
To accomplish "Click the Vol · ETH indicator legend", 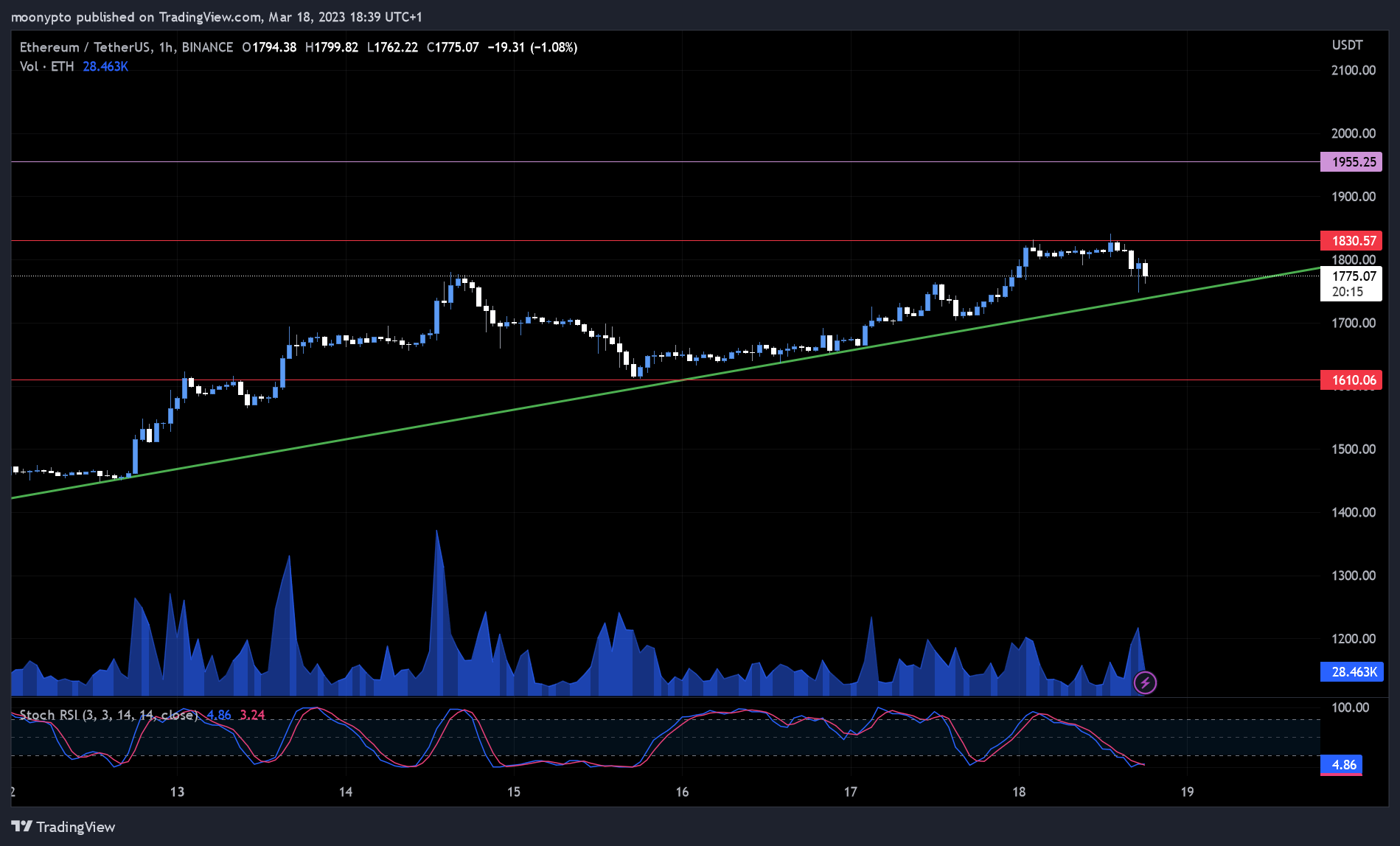I will pos(47,66).
